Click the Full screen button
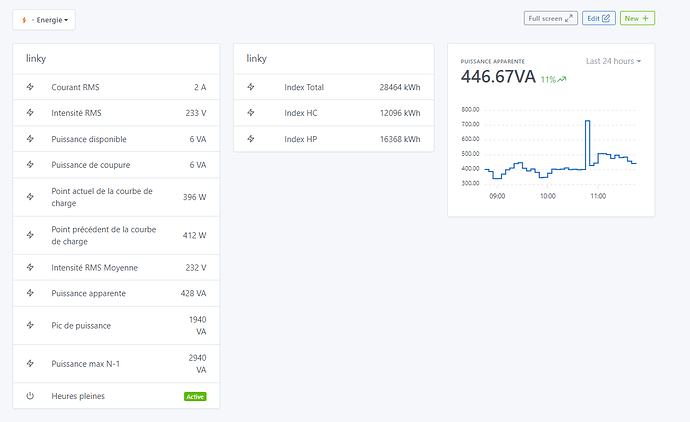 551,18
